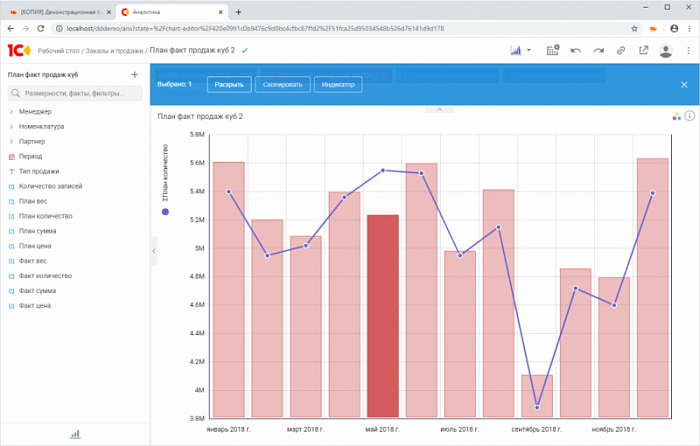Image resolution: width=700 pixels, height=446 pixels.
Task: Close the blue selection bar
Action: pyautogui.click(x=684, y=85)
